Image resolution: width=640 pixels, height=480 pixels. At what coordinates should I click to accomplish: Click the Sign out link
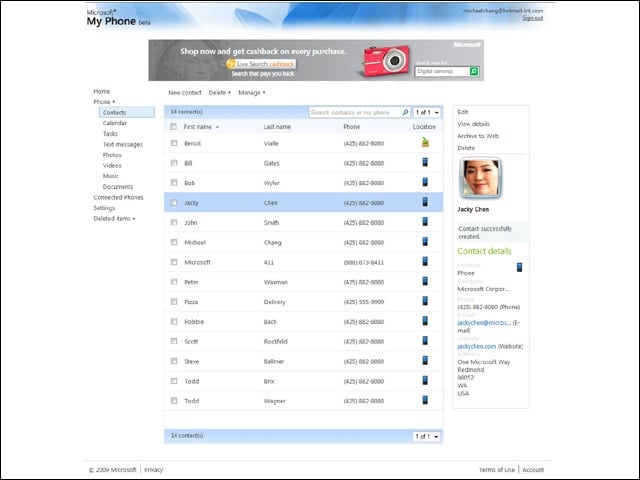point(533,18)
